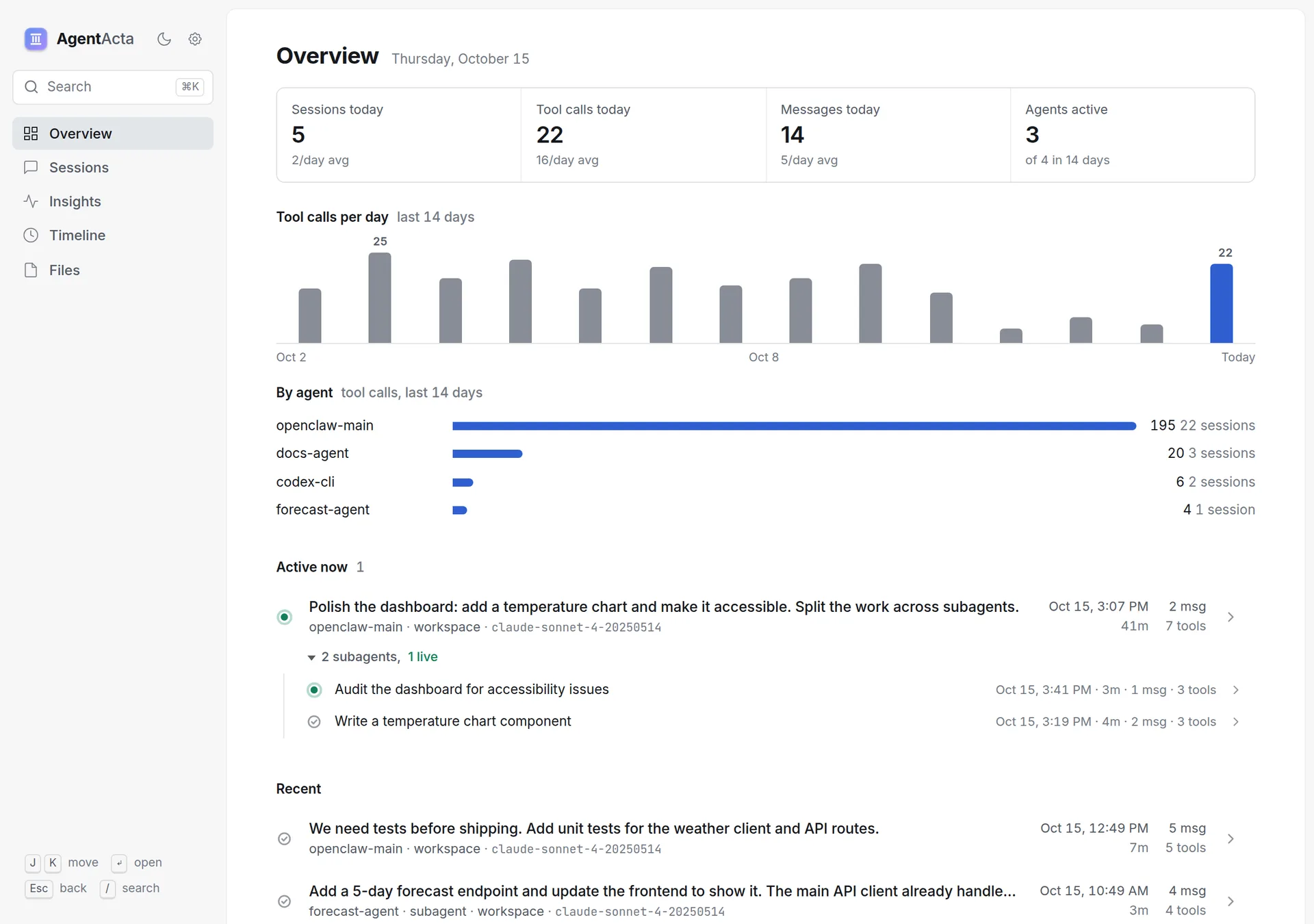Open the Files section
Image resolution: width=1314 pixels, height=924 pixels.
[113, 270]
